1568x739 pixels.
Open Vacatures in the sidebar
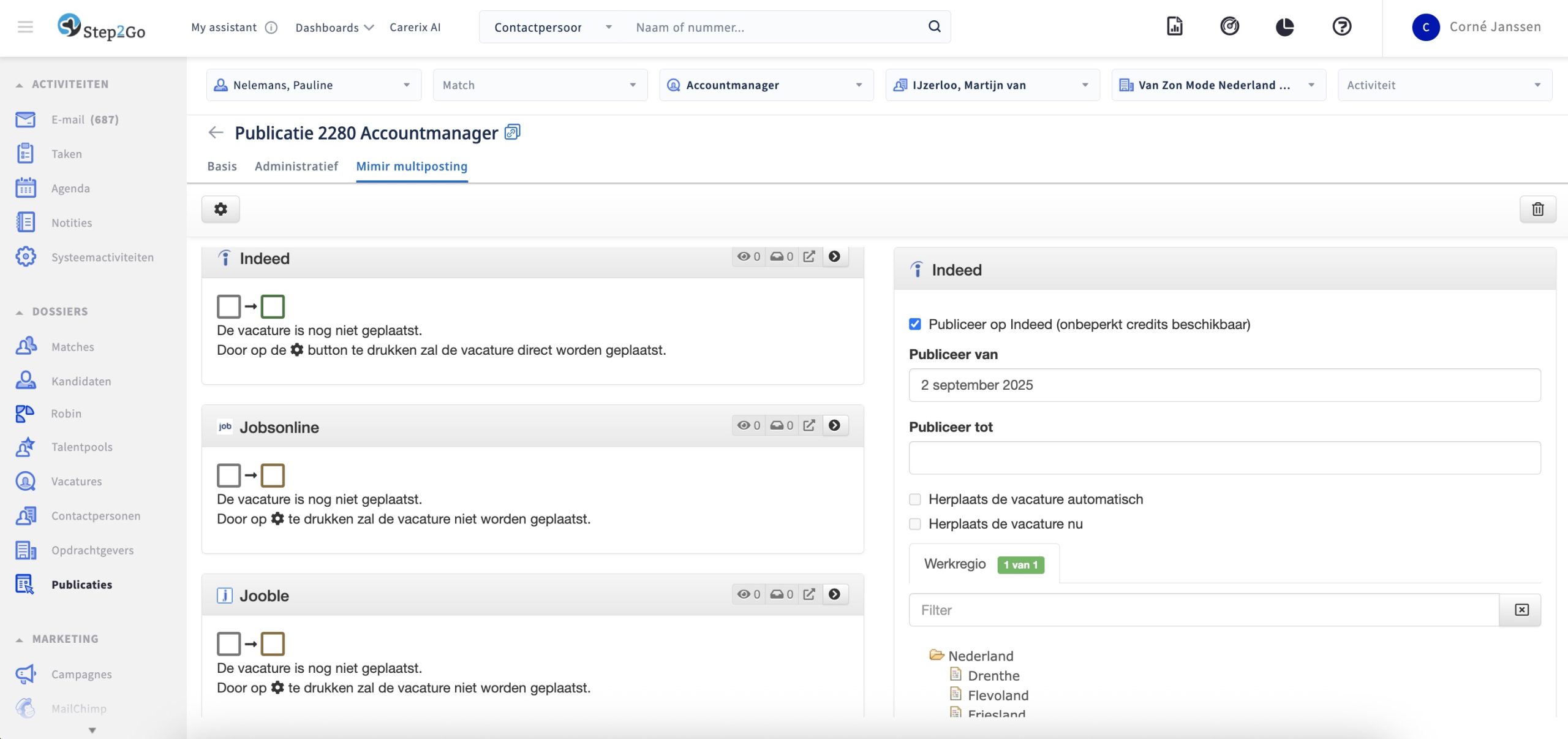(x=77, y=482)
